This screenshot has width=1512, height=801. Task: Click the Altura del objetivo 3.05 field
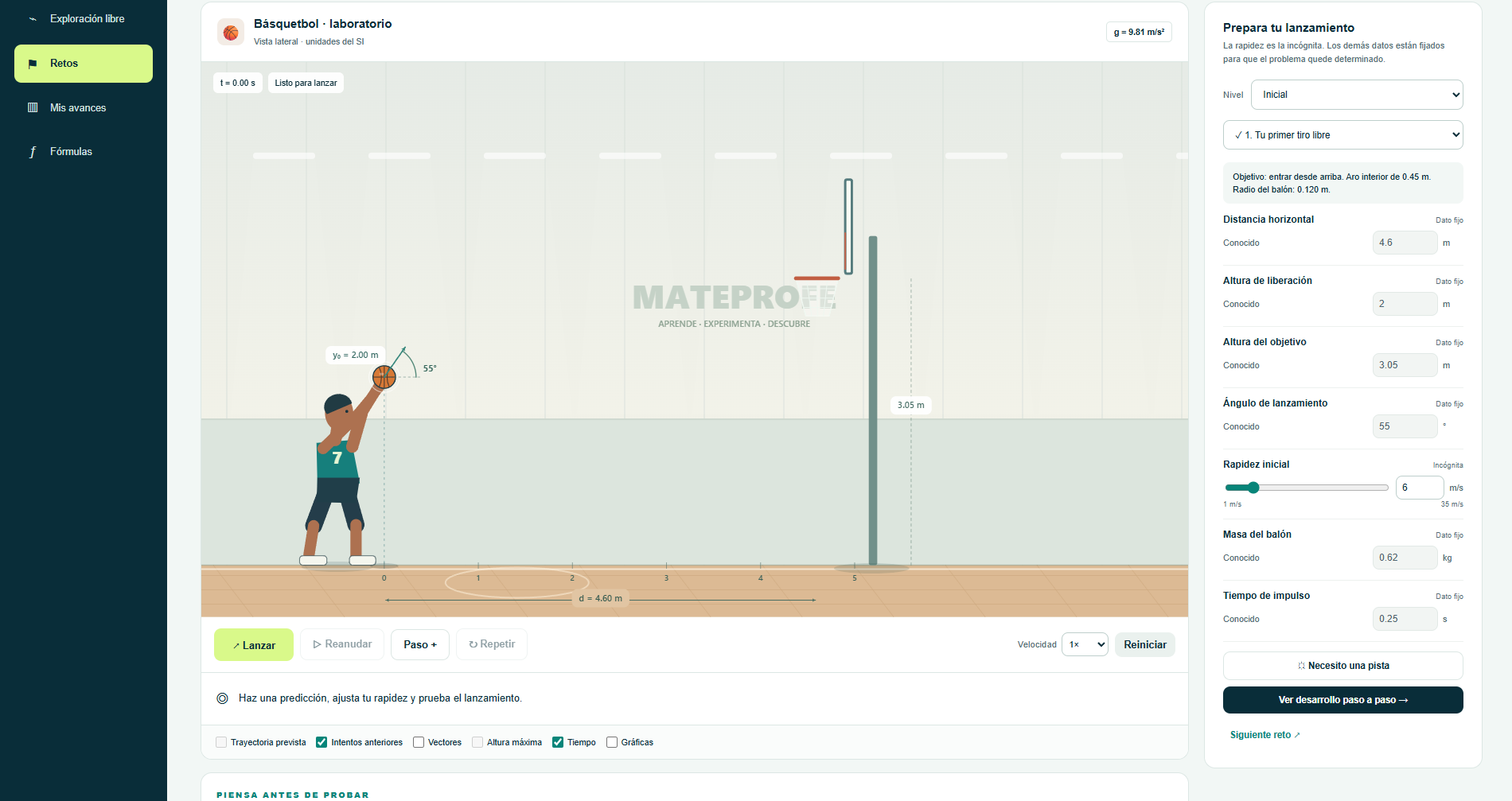point(1405,365)
